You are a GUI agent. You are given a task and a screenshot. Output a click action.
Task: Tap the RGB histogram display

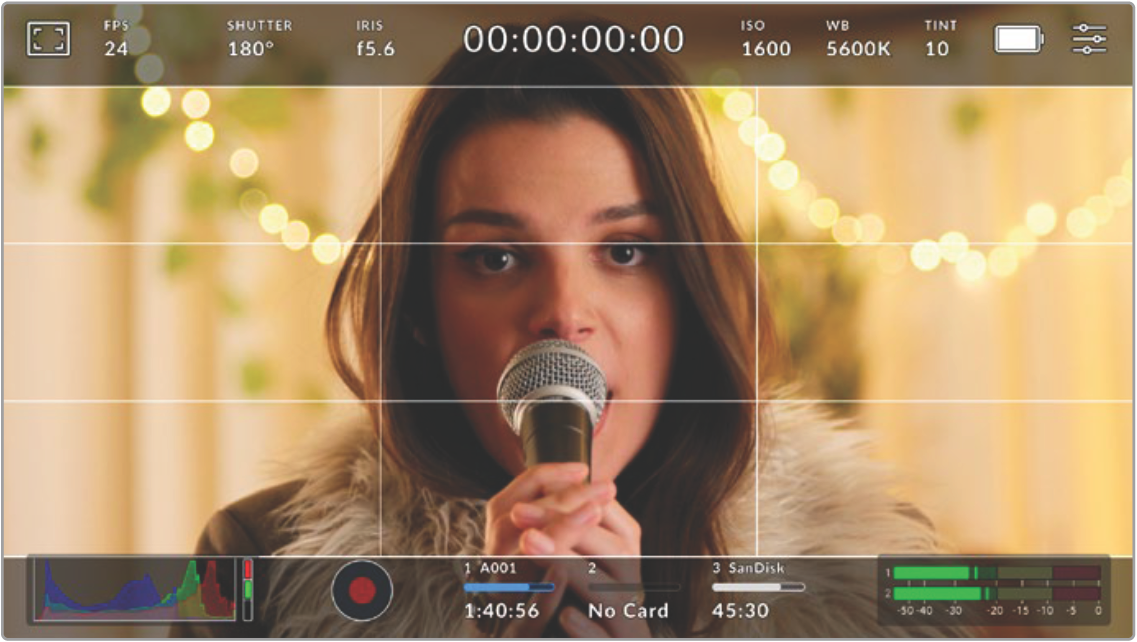(135, 589)
